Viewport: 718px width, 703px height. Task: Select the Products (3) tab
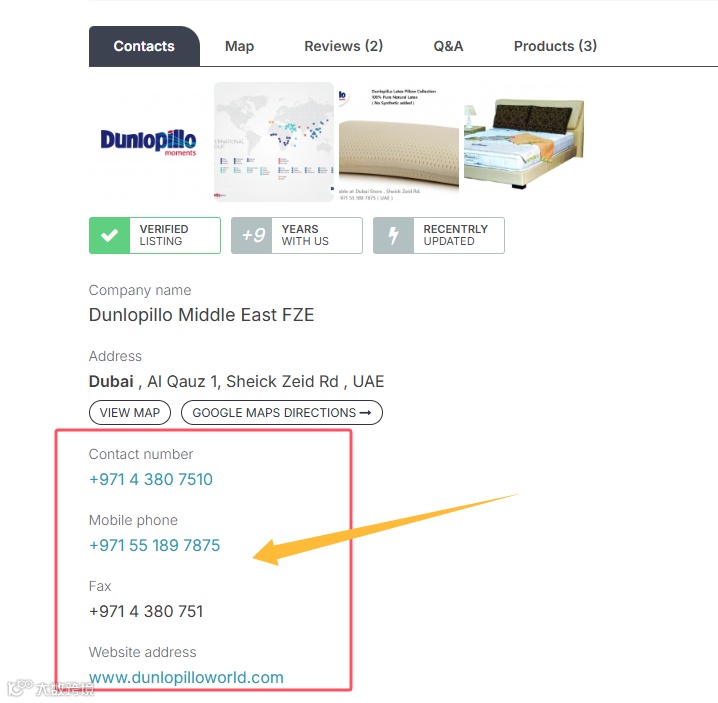(x=555, y=46)
